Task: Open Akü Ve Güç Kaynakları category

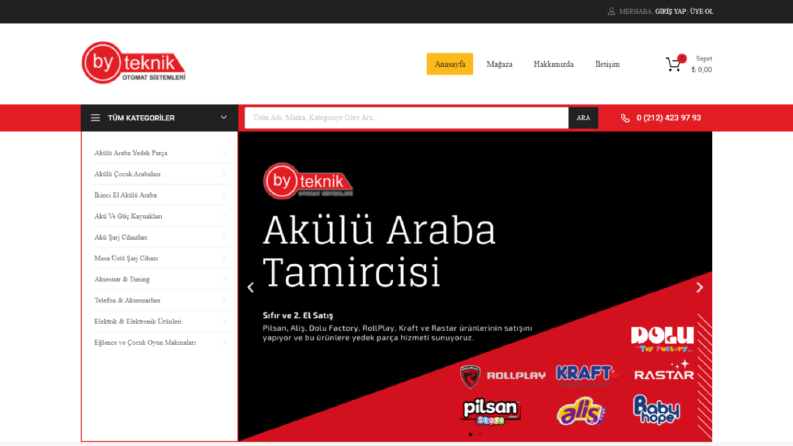Action: click(x=128, y=216)
